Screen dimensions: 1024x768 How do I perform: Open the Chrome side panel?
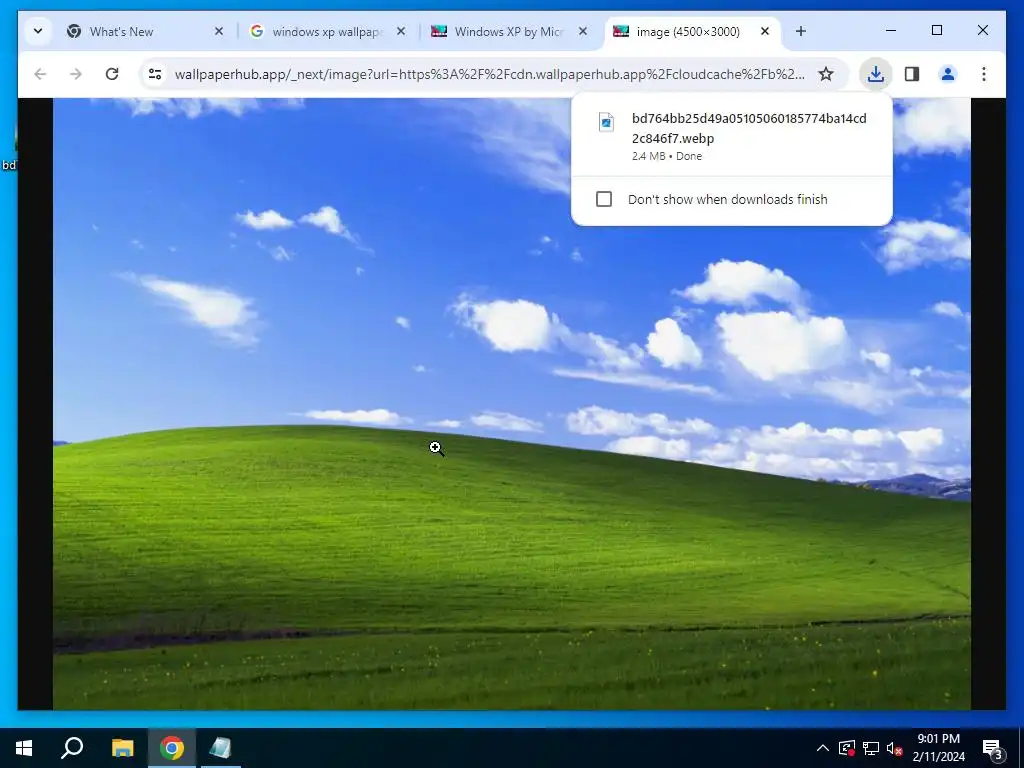click(912, 74)
